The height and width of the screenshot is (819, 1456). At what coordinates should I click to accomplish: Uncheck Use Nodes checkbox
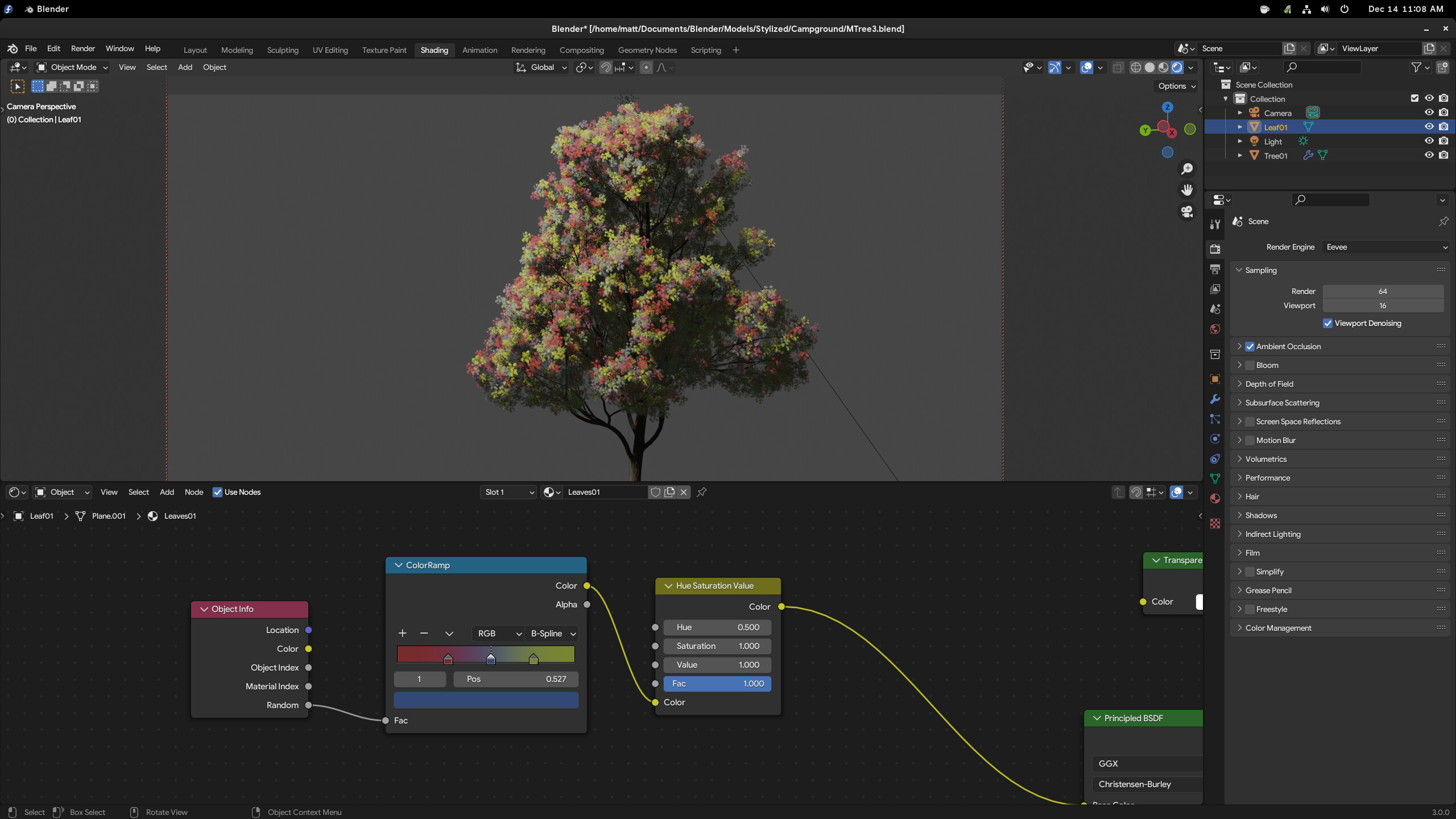(217, 493)
